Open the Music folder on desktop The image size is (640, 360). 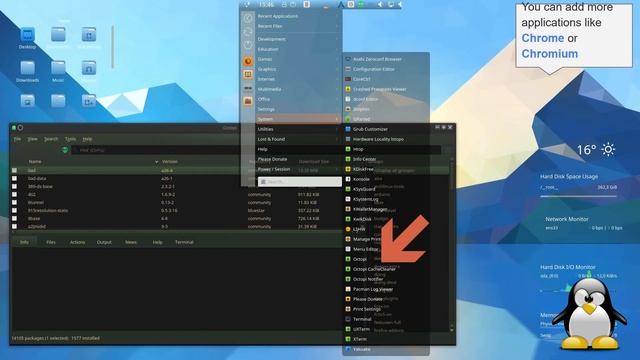[58, 71]
